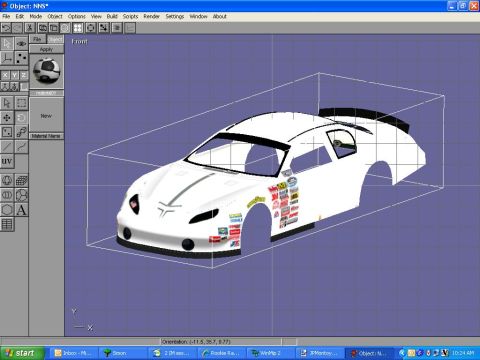Image resolution: width=480 pixels, height=360 pixels.
Task: Open the Mode menu
Action: coord(36,16)
